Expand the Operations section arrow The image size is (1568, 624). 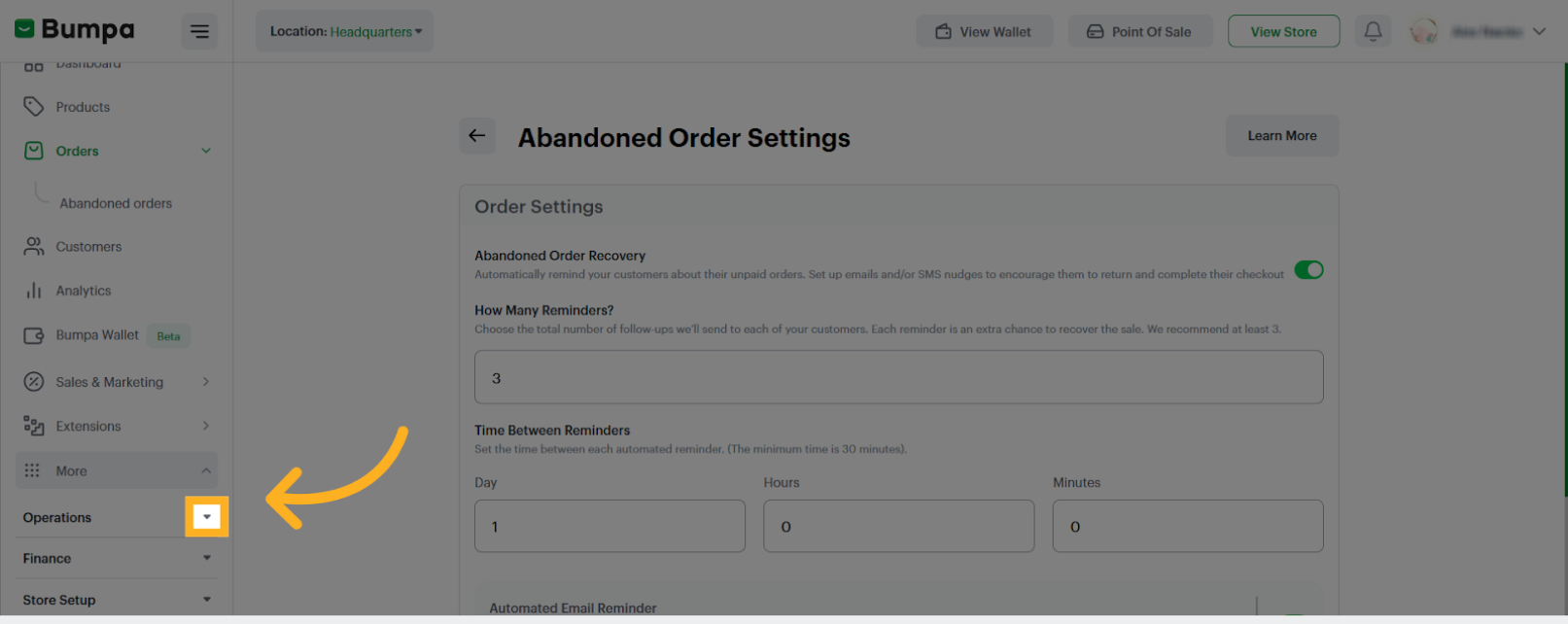[207, 517]
